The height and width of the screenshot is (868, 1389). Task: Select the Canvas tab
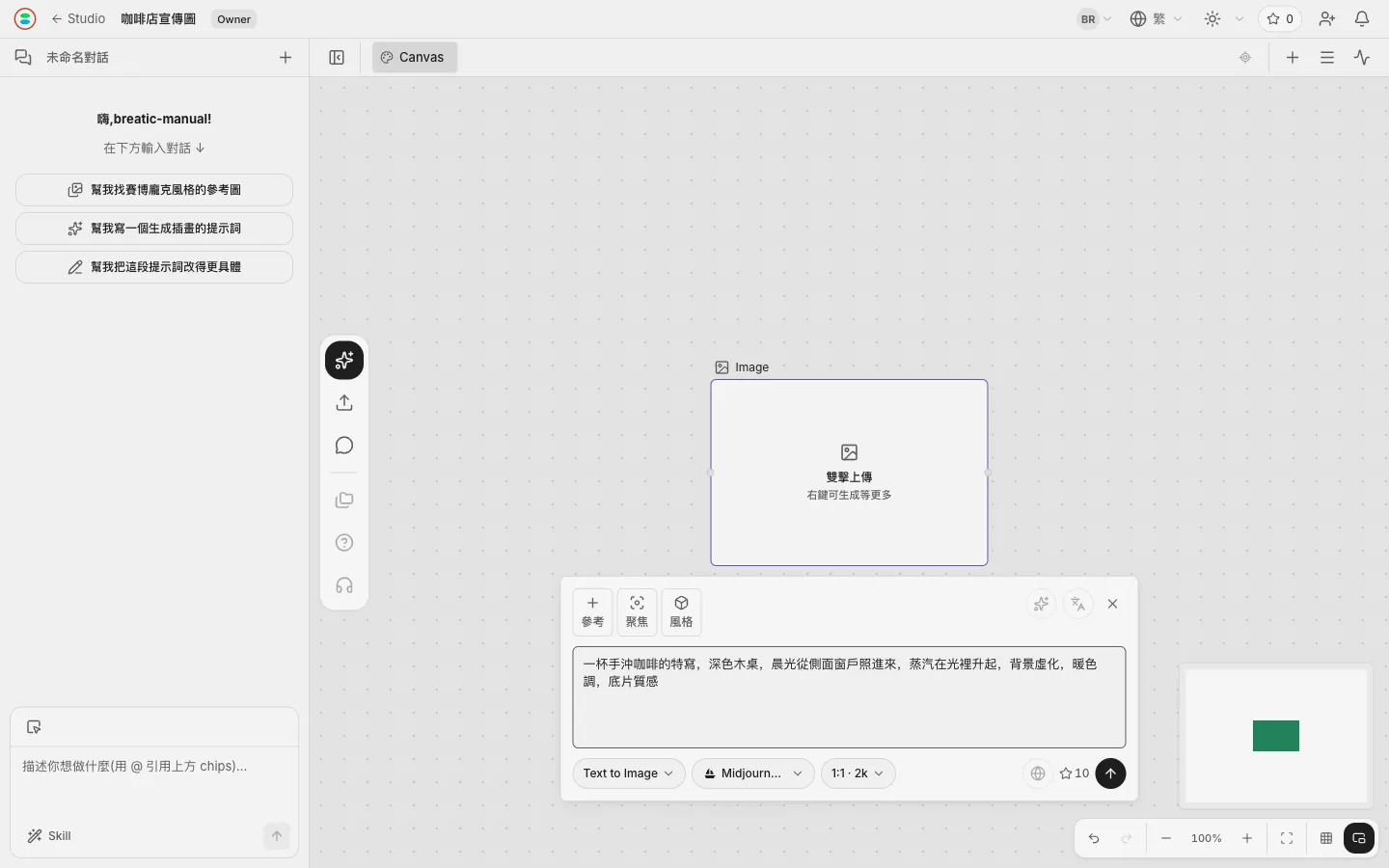point(414,57)
